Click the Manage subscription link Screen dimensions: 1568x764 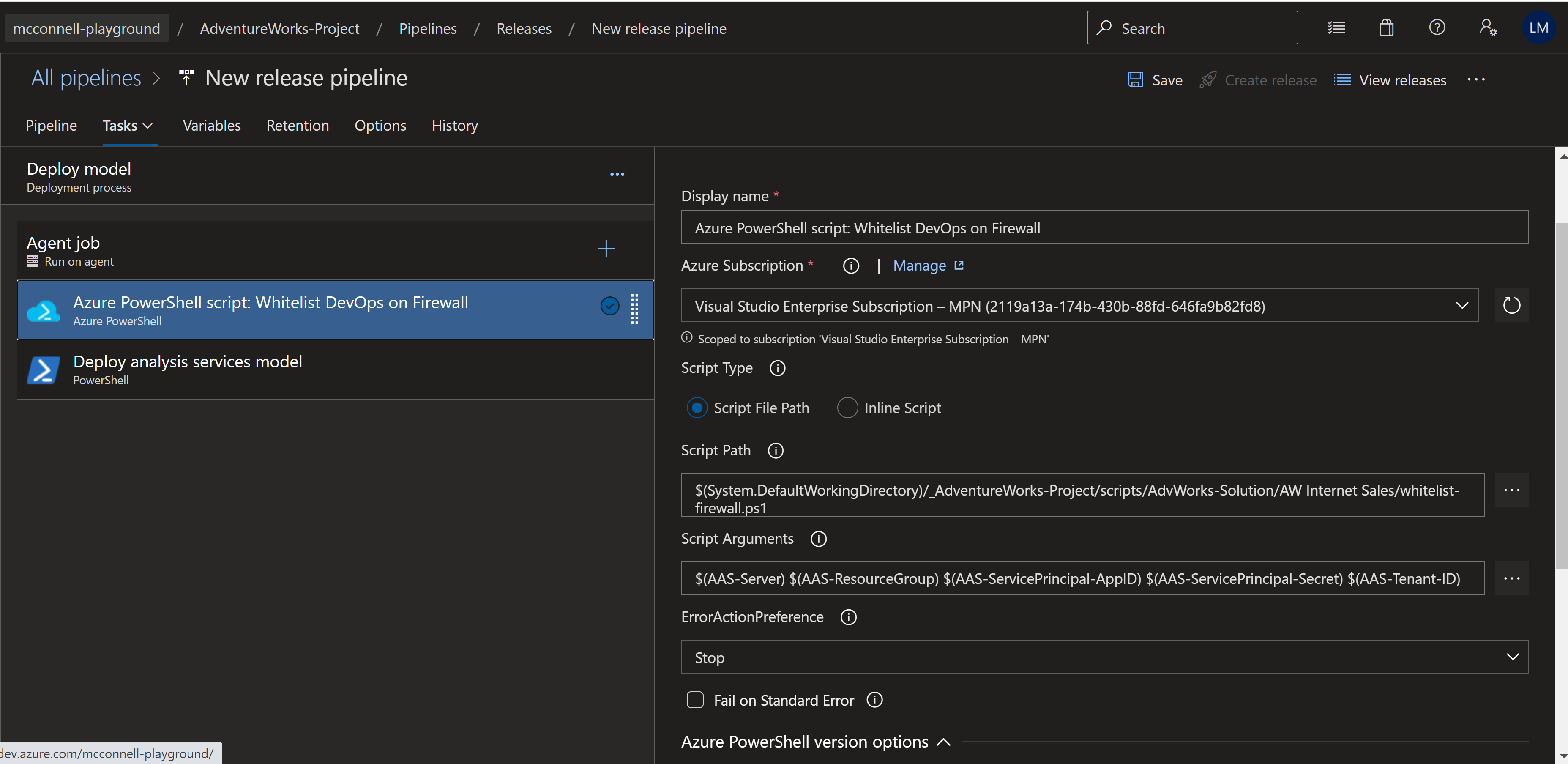[x=919, y=266]
